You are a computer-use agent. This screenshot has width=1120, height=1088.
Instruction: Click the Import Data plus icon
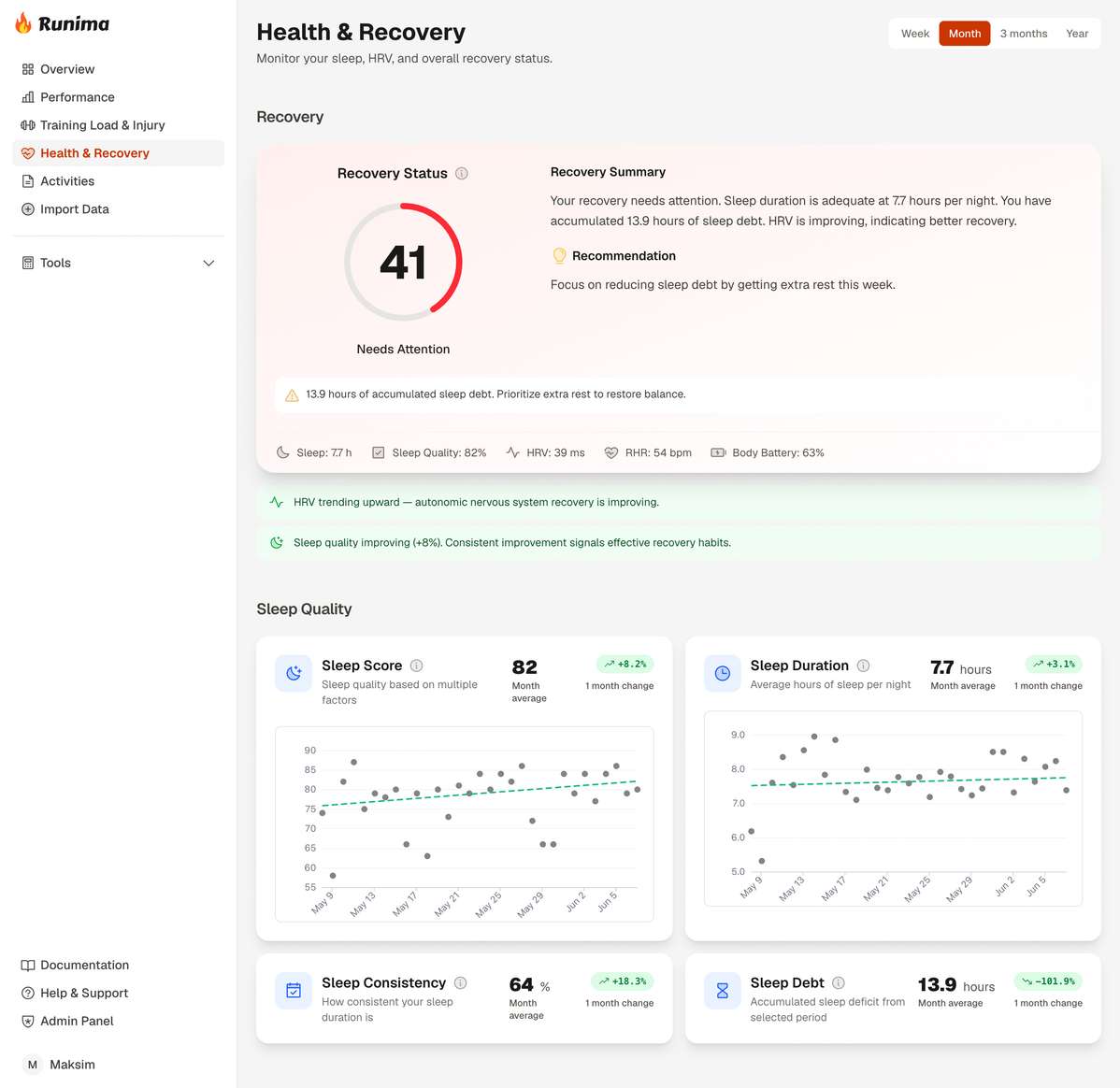[28, 209]
